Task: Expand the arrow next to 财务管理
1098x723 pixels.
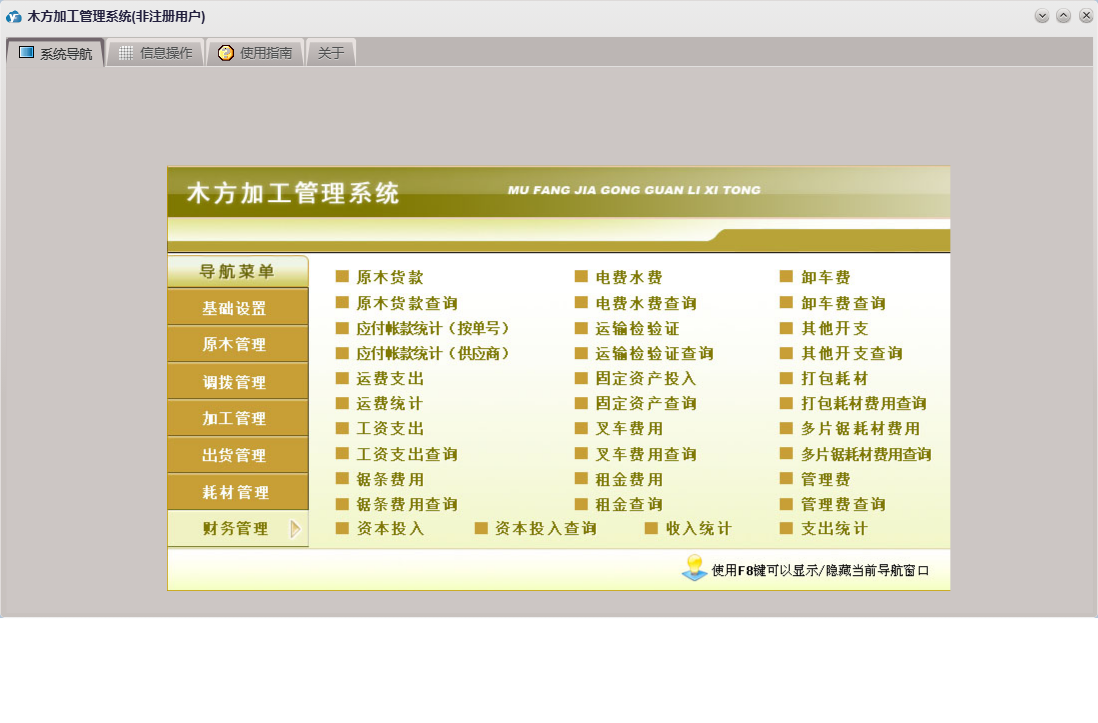Action: [x=295, y=529]
